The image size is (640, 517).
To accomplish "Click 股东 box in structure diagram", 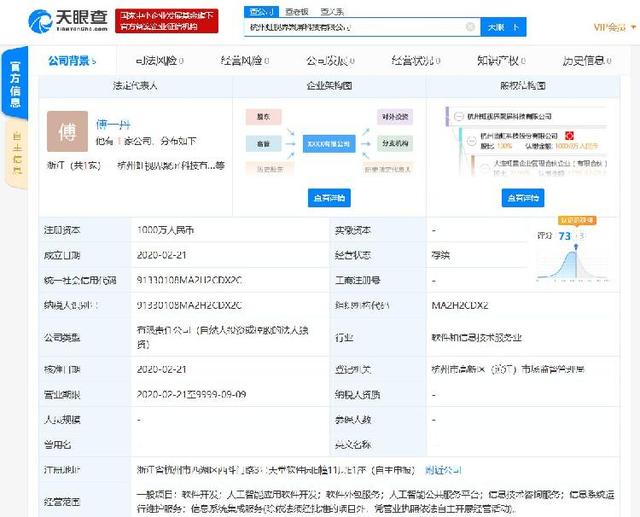I will pyautogui.click(x=263, y=117).
